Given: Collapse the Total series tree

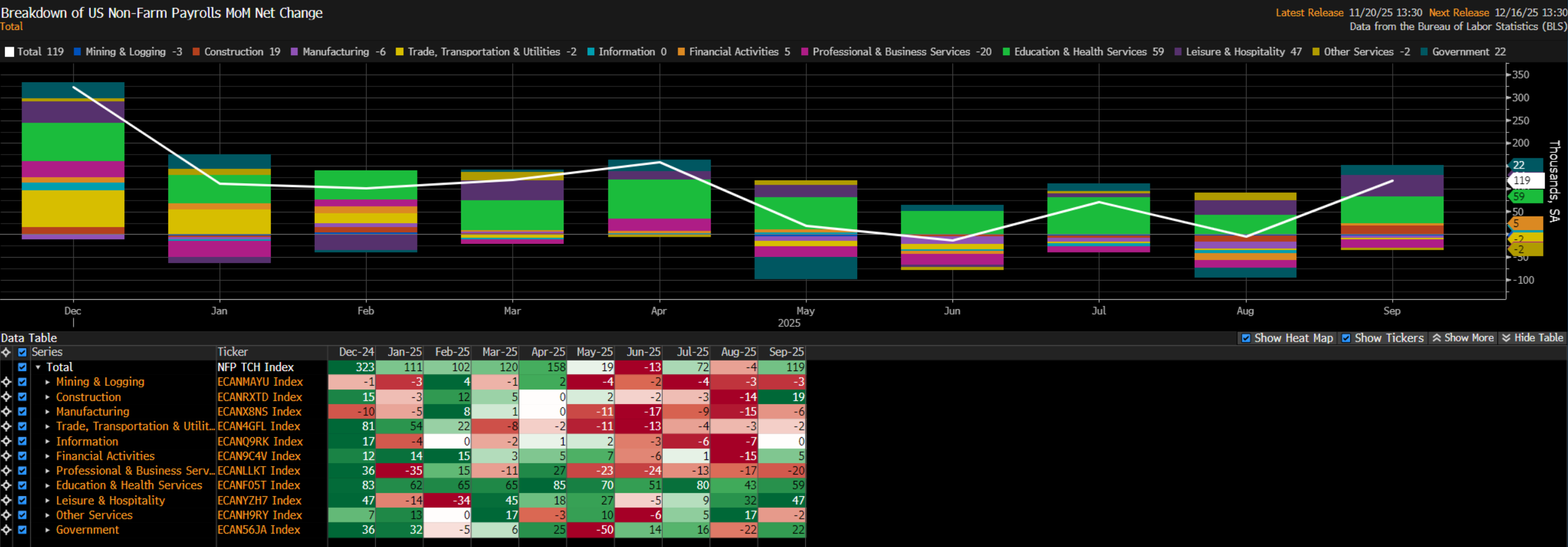Looking at the screenshot, I should [x=38, y=367].
